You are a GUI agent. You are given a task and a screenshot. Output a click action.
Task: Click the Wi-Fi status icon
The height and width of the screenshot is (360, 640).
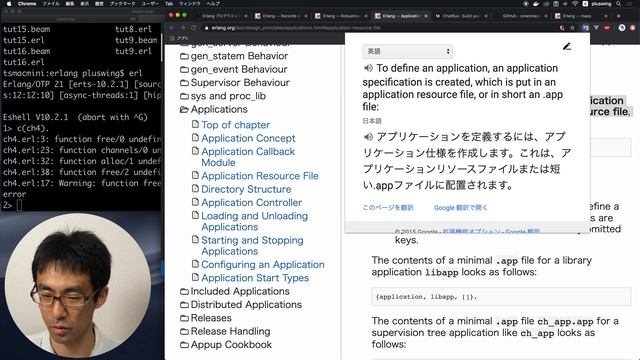tap(575, 4)
